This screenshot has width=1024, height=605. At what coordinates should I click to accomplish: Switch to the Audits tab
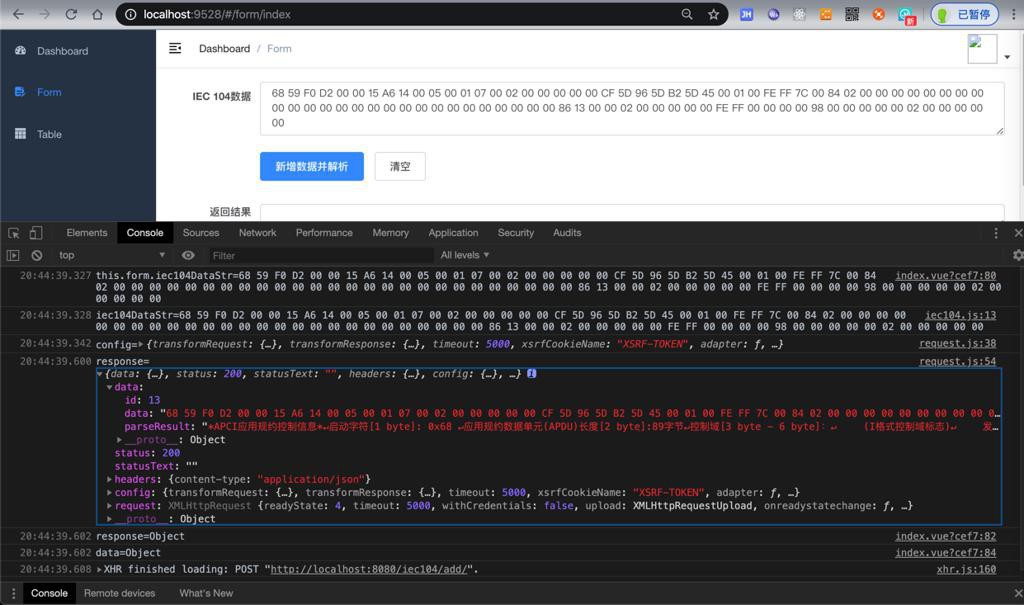567,233
